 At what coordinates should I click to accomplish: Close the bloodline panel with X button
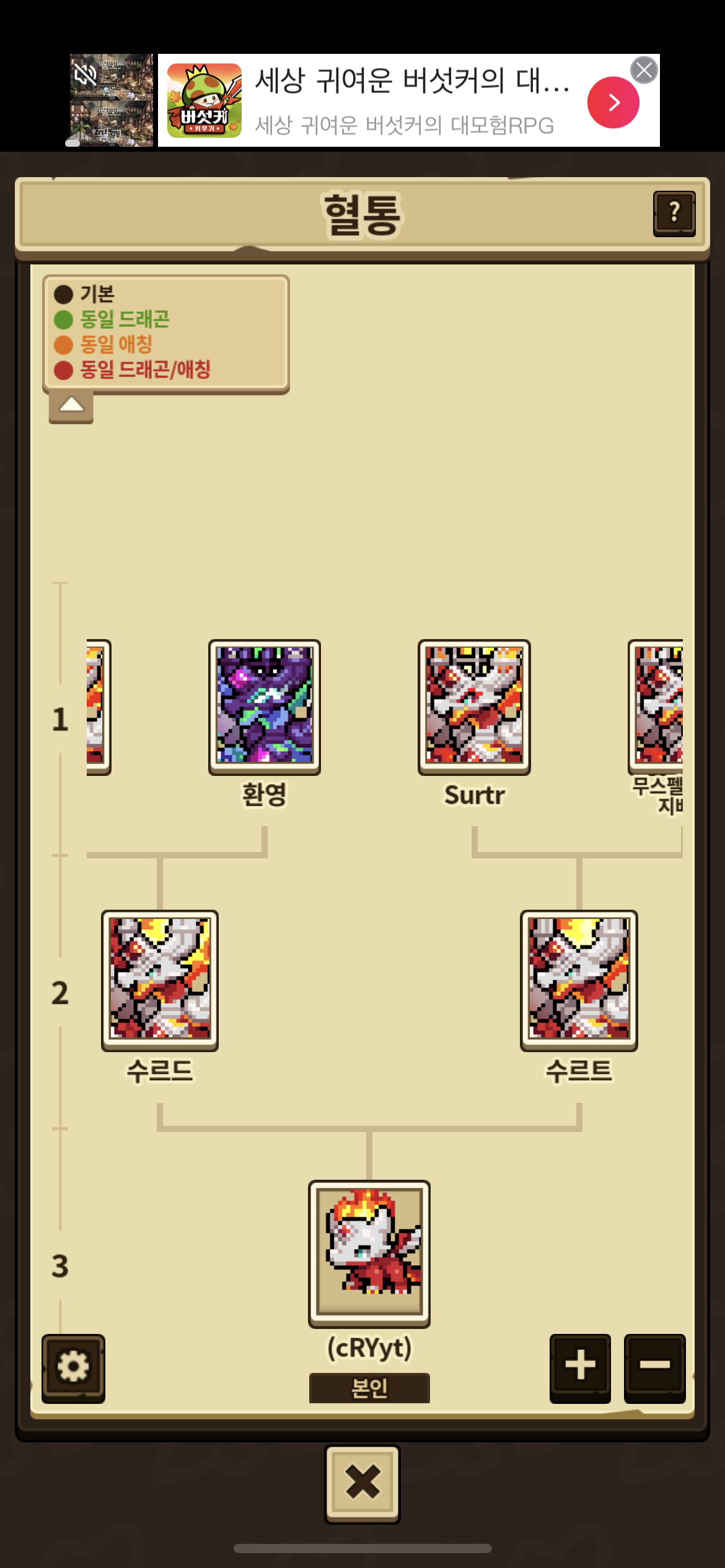click(362, 1484)
